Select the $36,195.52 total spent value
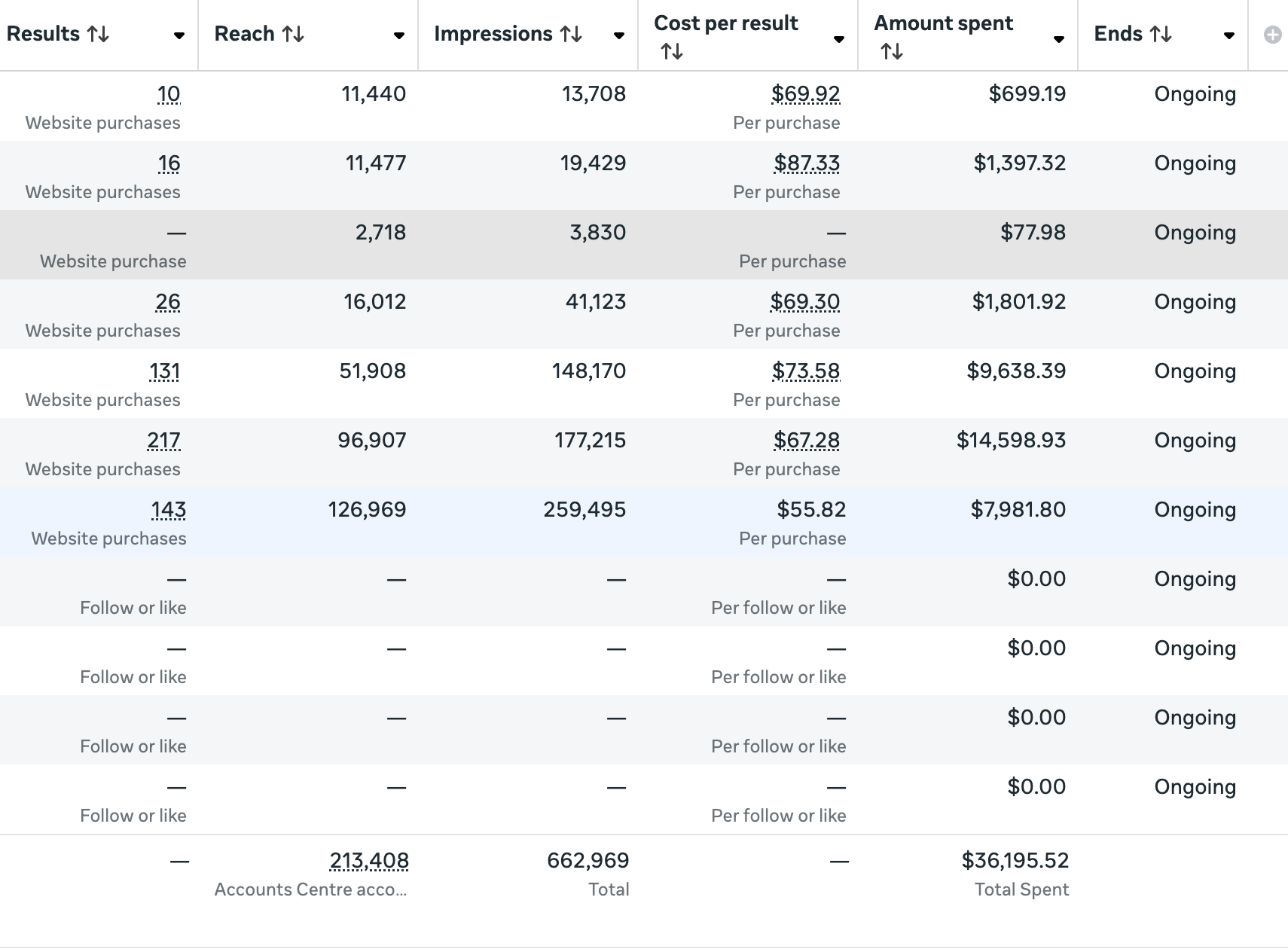Image resolution: width=1288 pixels, height=949 pixels. coord(1015,861)
